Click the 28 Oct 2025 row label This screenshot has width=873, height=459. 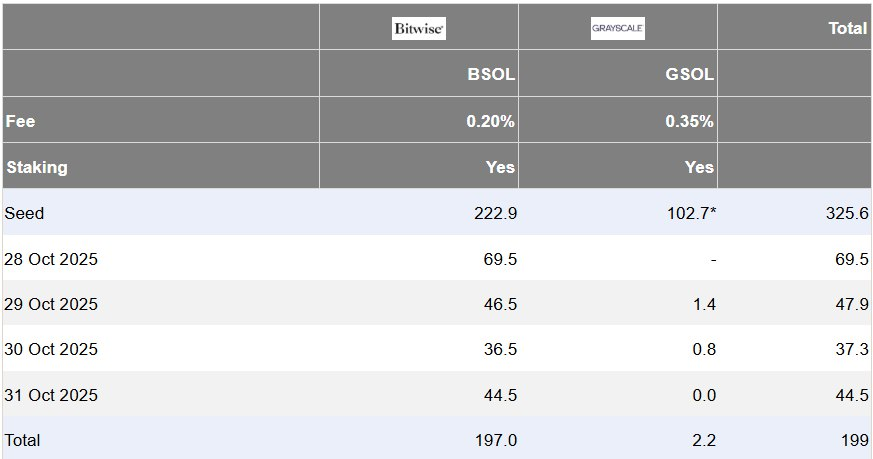click(51, 260)
